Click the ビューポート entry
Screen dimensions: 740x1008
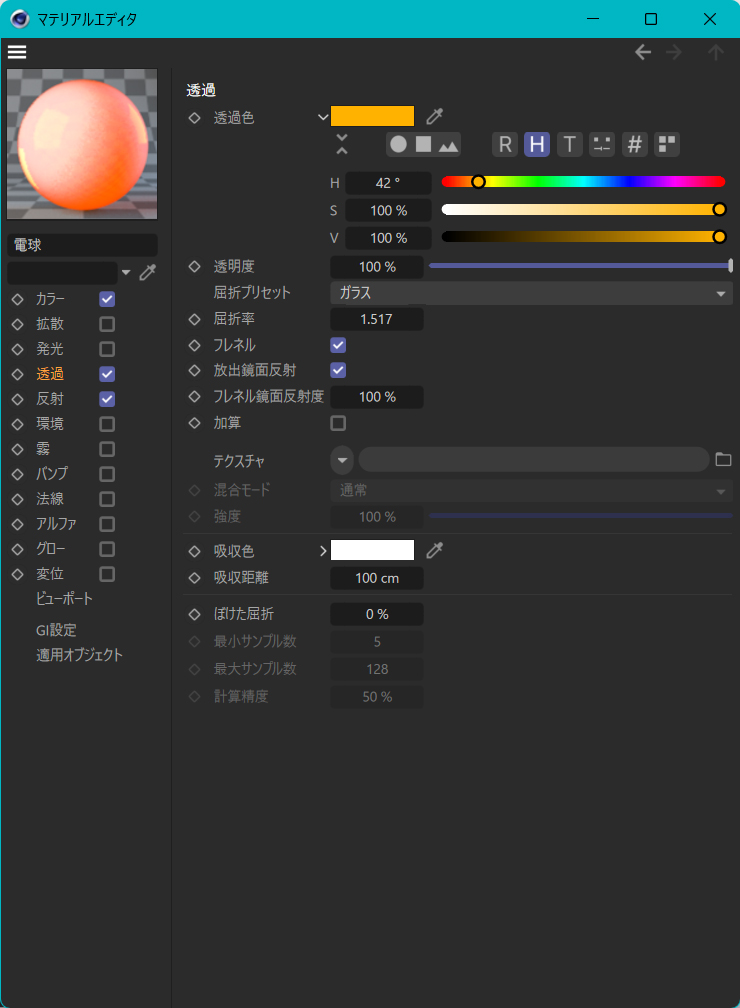point(64,599)
